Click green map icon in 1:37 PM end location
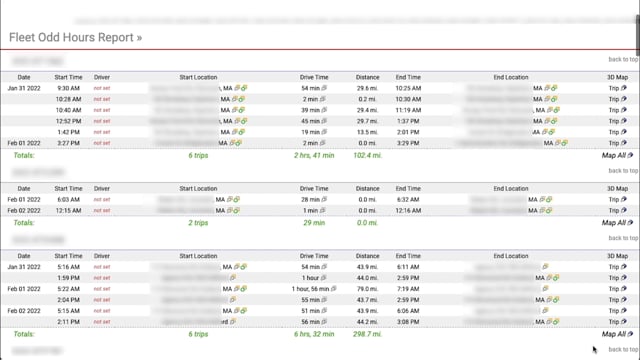The image size is (640, 360). click(554, 121)
